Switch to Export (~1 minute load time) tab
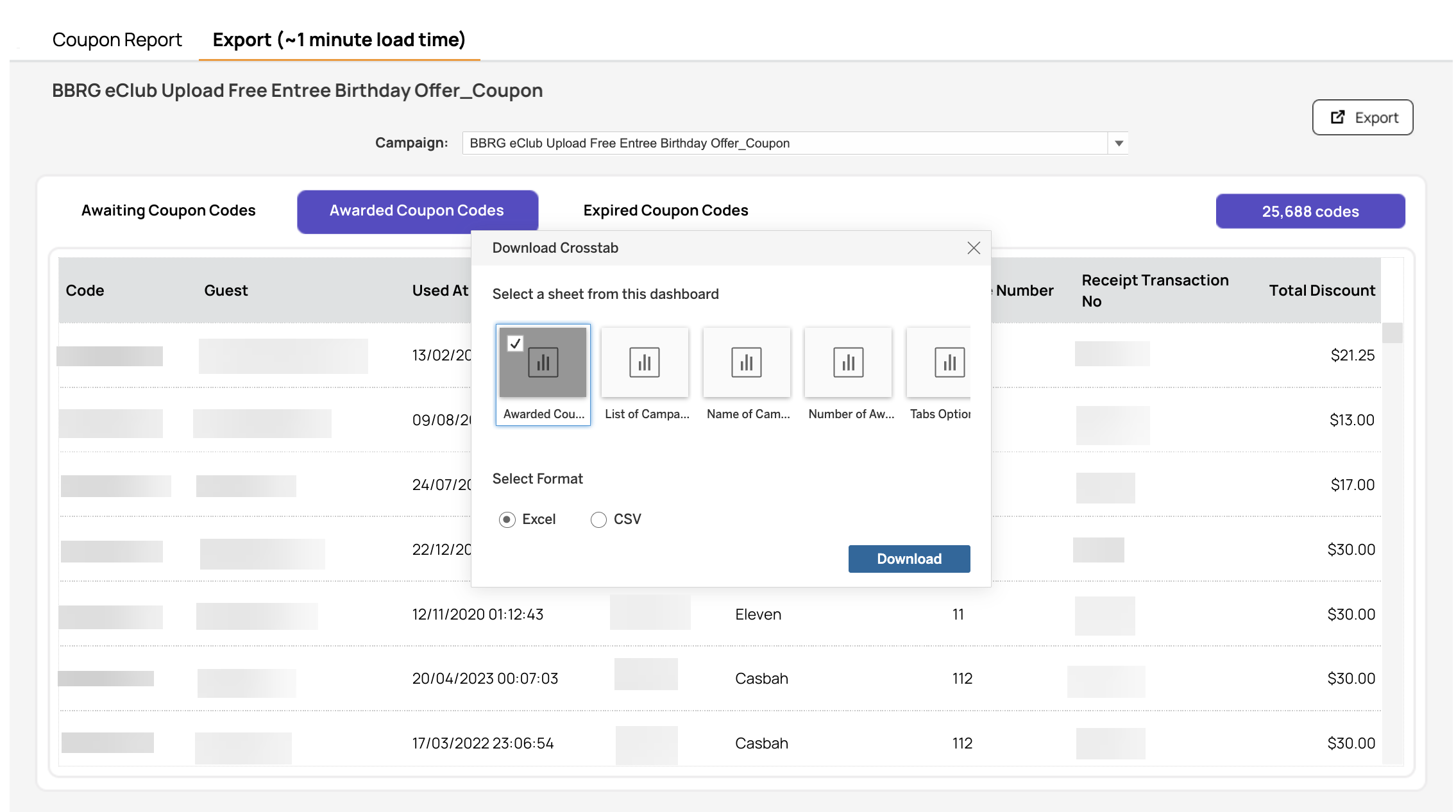 [339, 40]
